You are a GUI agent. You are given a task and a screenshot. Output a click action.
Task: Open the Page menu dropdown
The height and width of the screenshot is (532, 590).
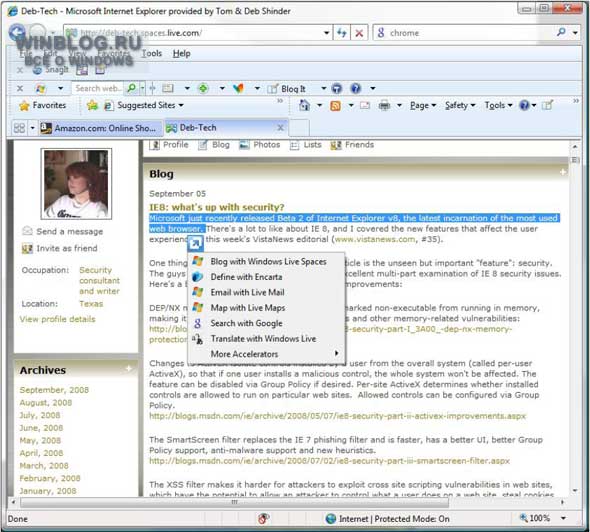pyautogui.click(x=423, y=106)
